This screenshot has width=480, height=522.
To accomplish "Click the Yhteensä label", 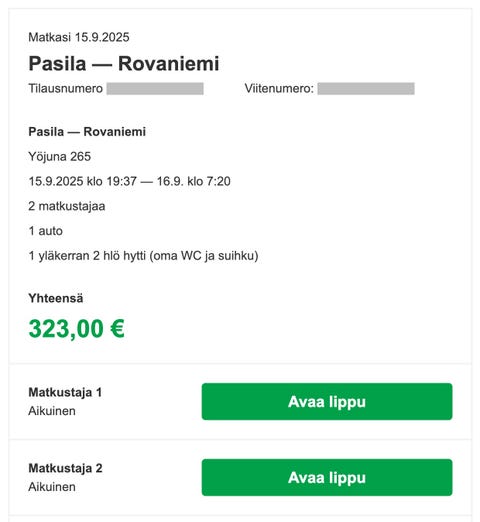I will tap(56, 298).
